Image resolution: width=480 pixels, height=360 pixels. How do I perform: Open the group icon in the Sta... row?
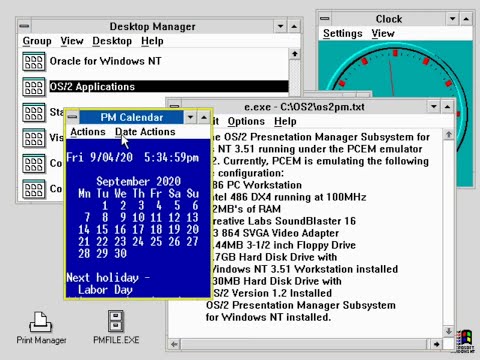[34, 112]
